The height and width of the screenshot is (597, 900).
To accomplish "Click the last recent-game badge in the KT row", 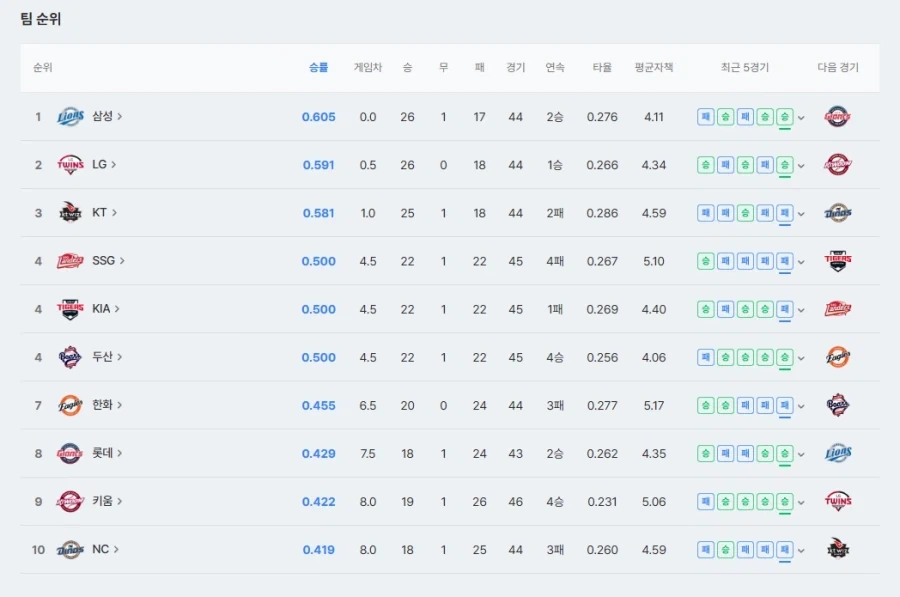I will point(785,213).
